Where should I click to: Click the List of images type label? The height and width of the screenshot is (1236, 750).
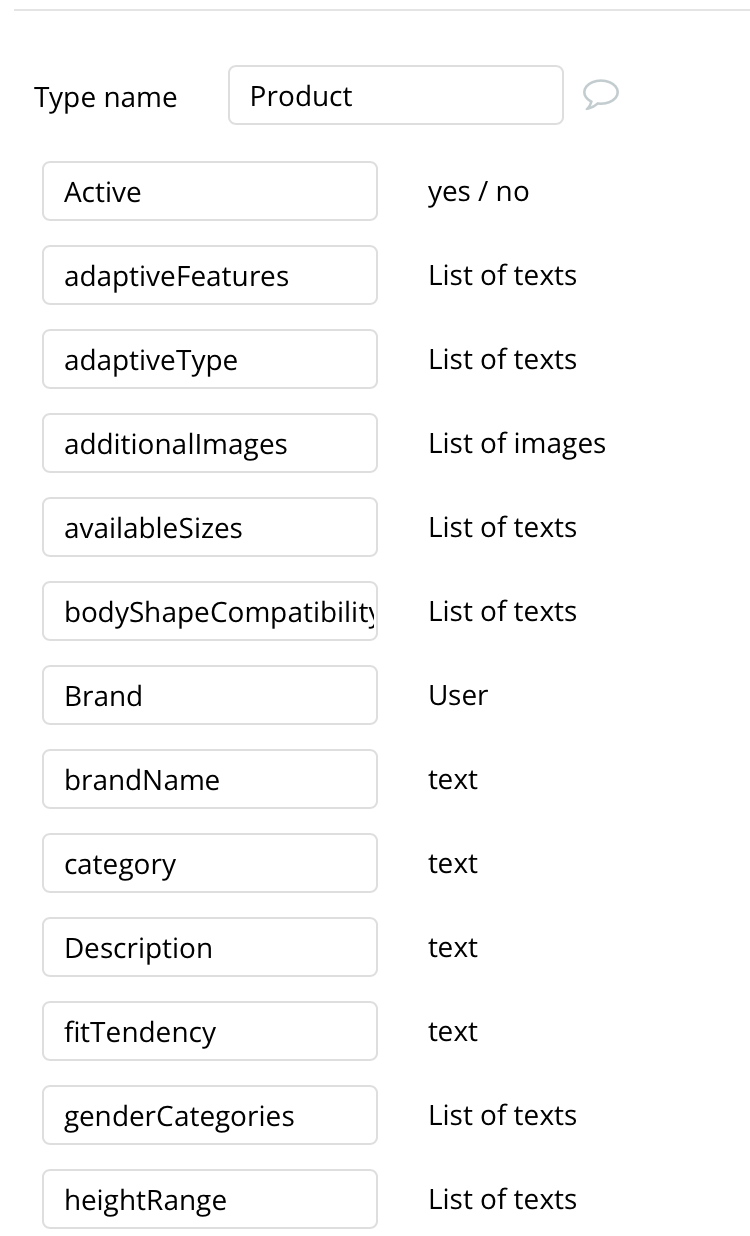pos(517,443)
